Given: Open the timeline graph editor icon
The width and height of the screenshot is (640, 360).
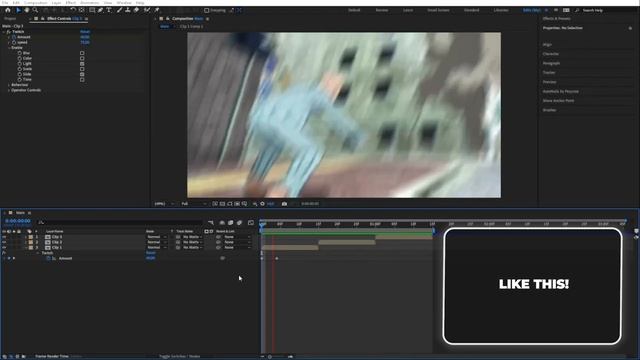Looking at the screenshot, I should [x=251, y=222].
